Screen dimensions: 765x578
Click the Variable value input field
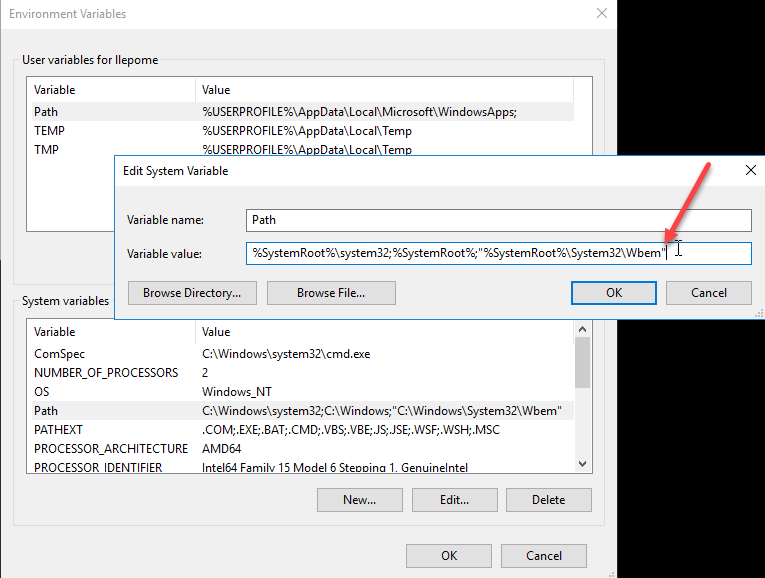click(499, 254)
